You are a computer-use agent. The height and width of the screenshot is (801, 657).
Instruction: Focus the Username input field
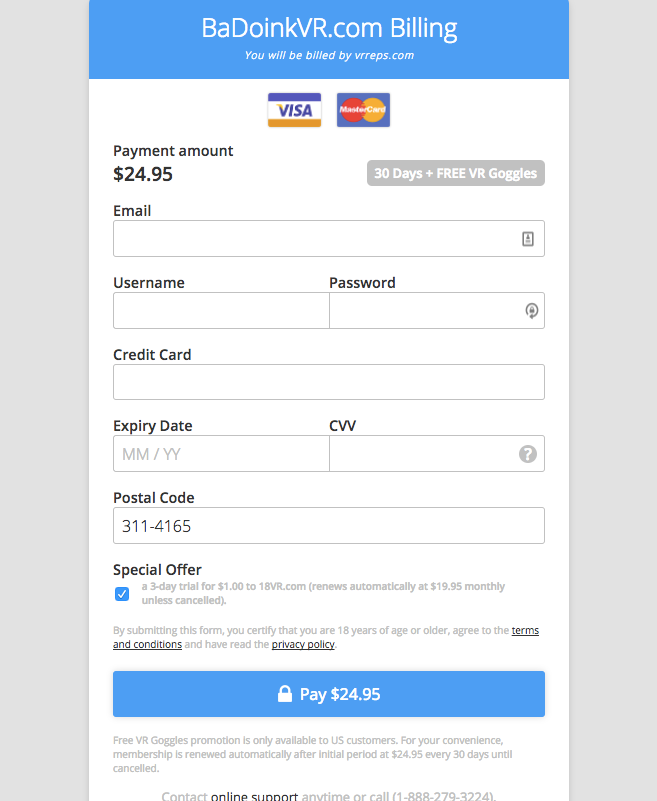(x=221, y=311)
